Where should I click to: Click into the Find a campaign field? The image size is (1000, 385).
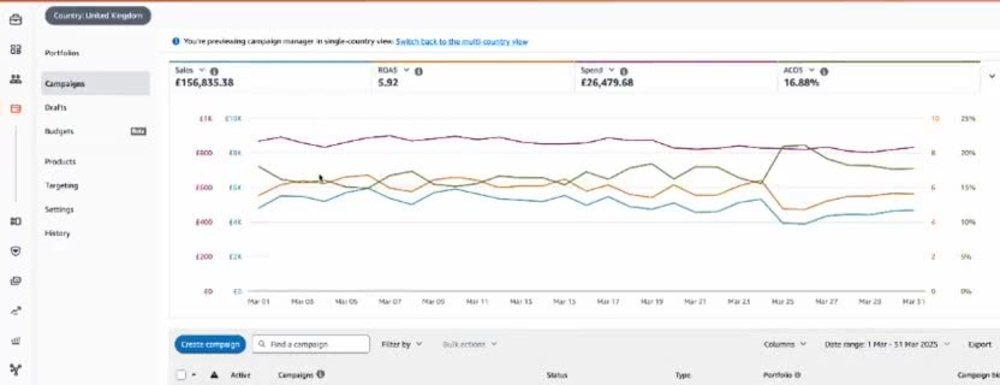311,344
